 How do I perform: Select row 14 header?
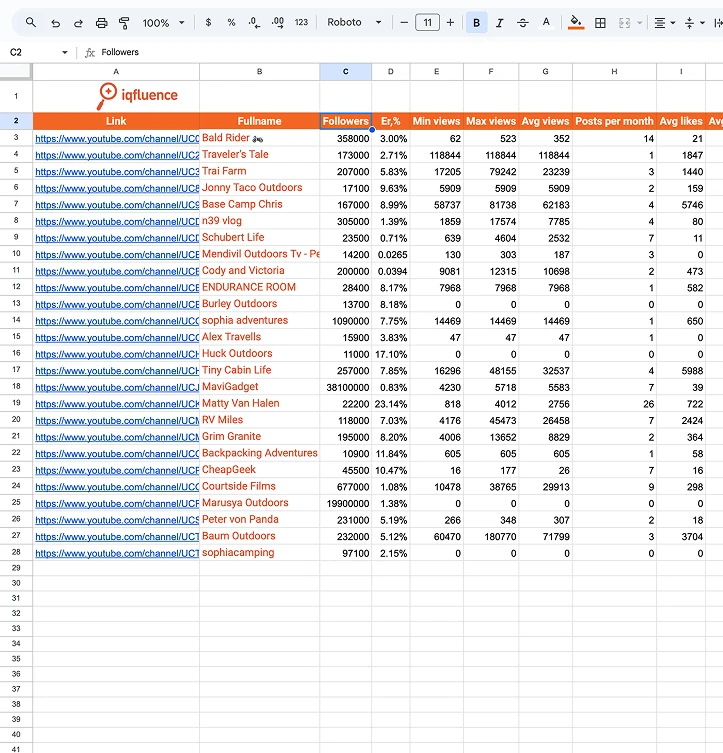[16, 320]
